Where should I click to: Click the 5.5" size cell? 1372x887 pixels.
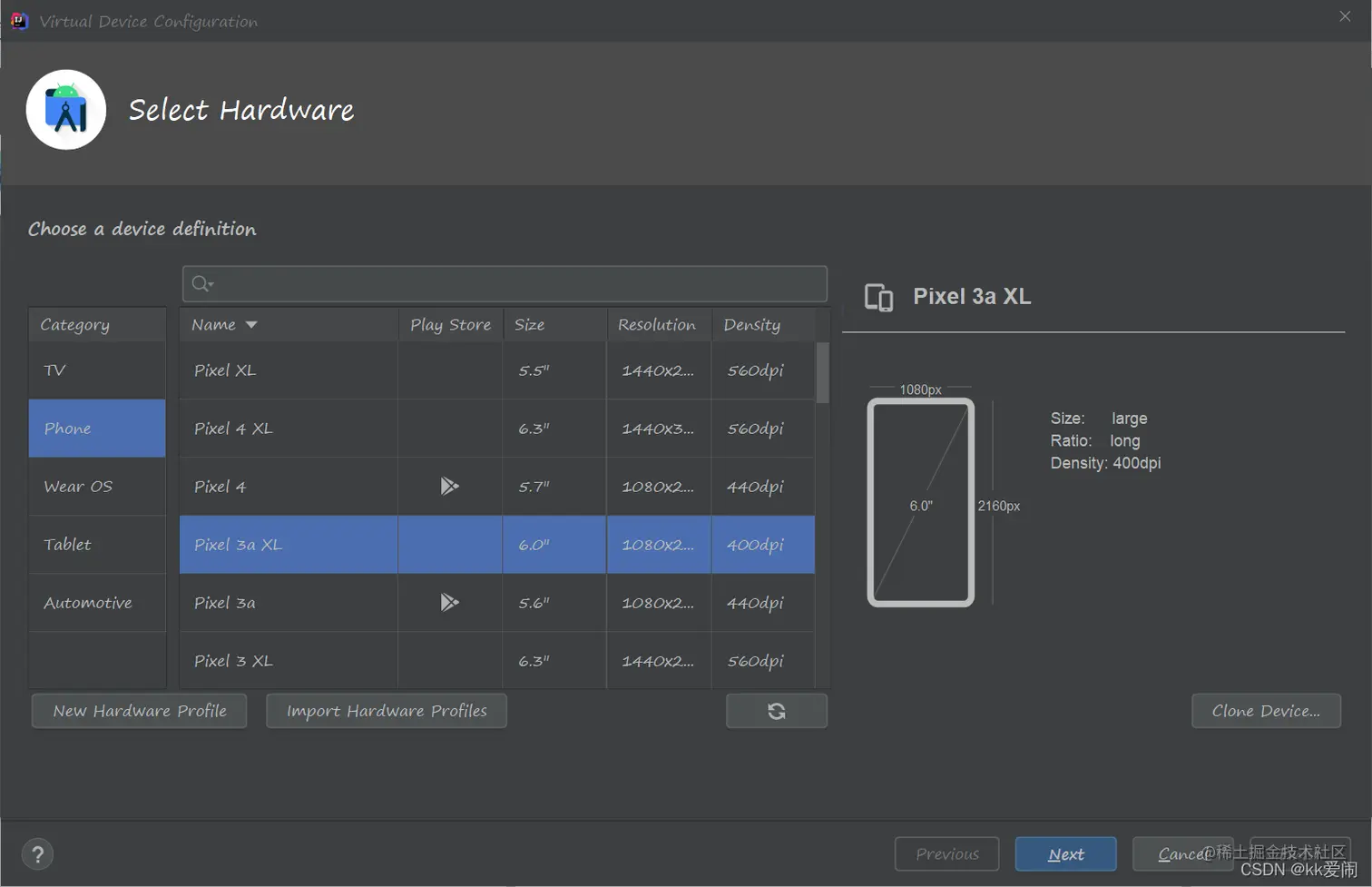(554, 370)
